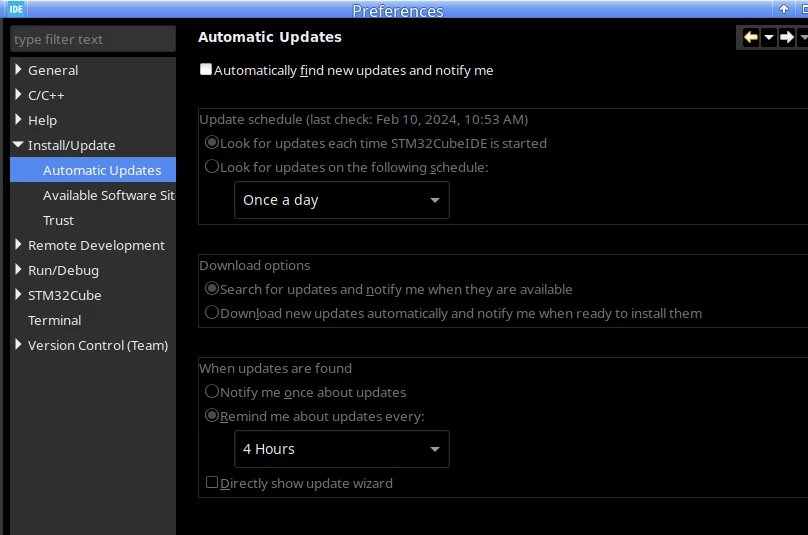808x535 pixels.
Task: Expand the STM32Cube tree node
Action: click(x=18, y=294)
